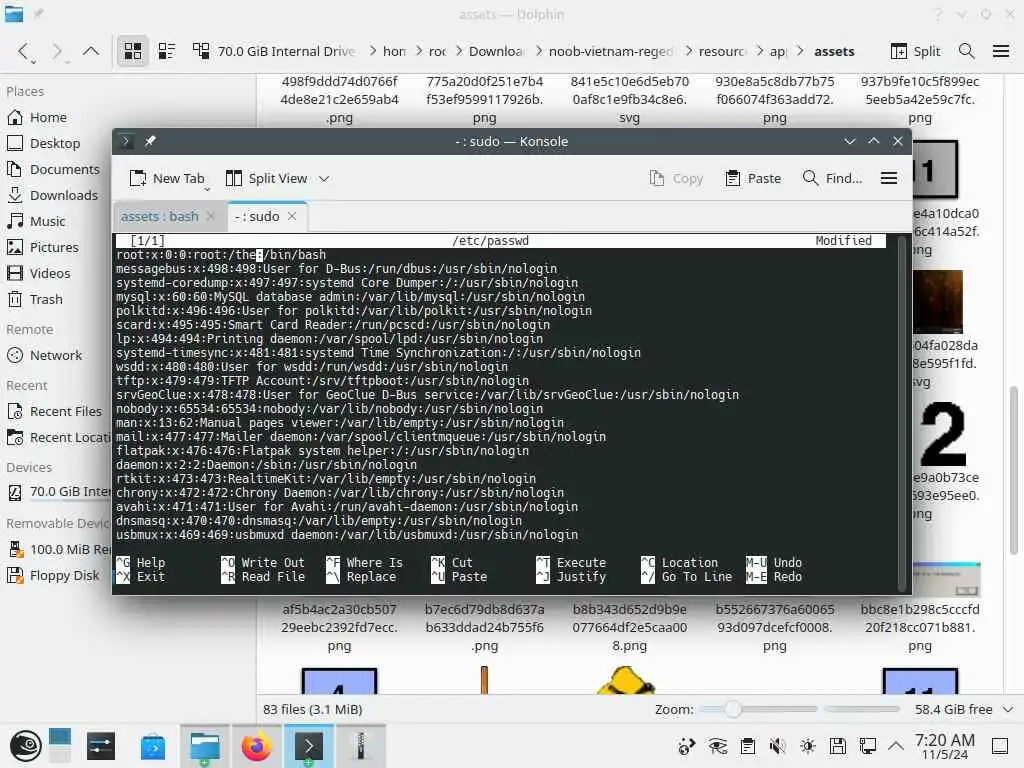Viewport: 1024px width, 768px height.
Task: Open Recent Locations in Places panel
Action: click(59, 438)
